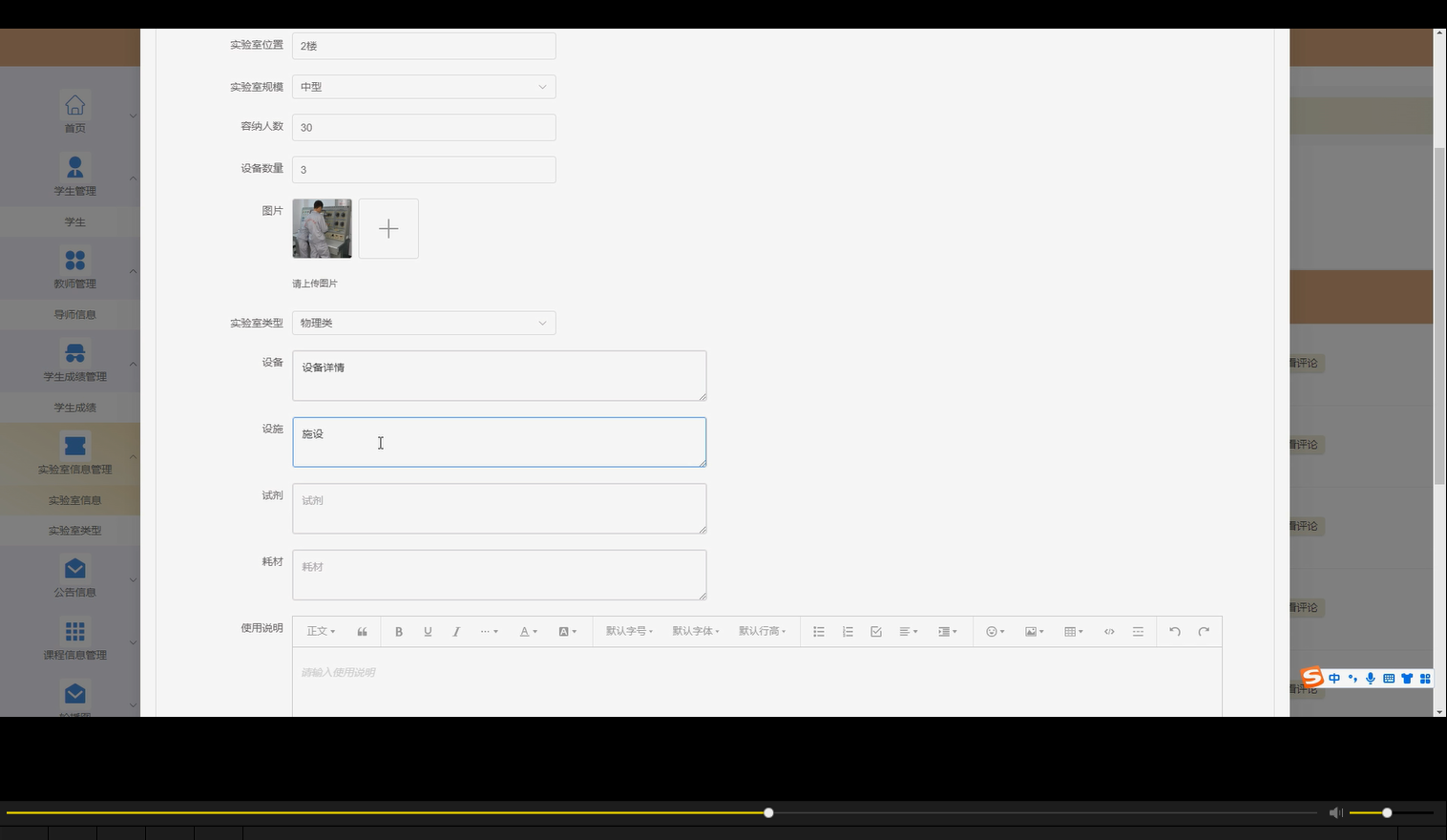The width and height of the screenshot is (1447, 840).
Task: Redo the last editor action
Action: [1204, 632]
